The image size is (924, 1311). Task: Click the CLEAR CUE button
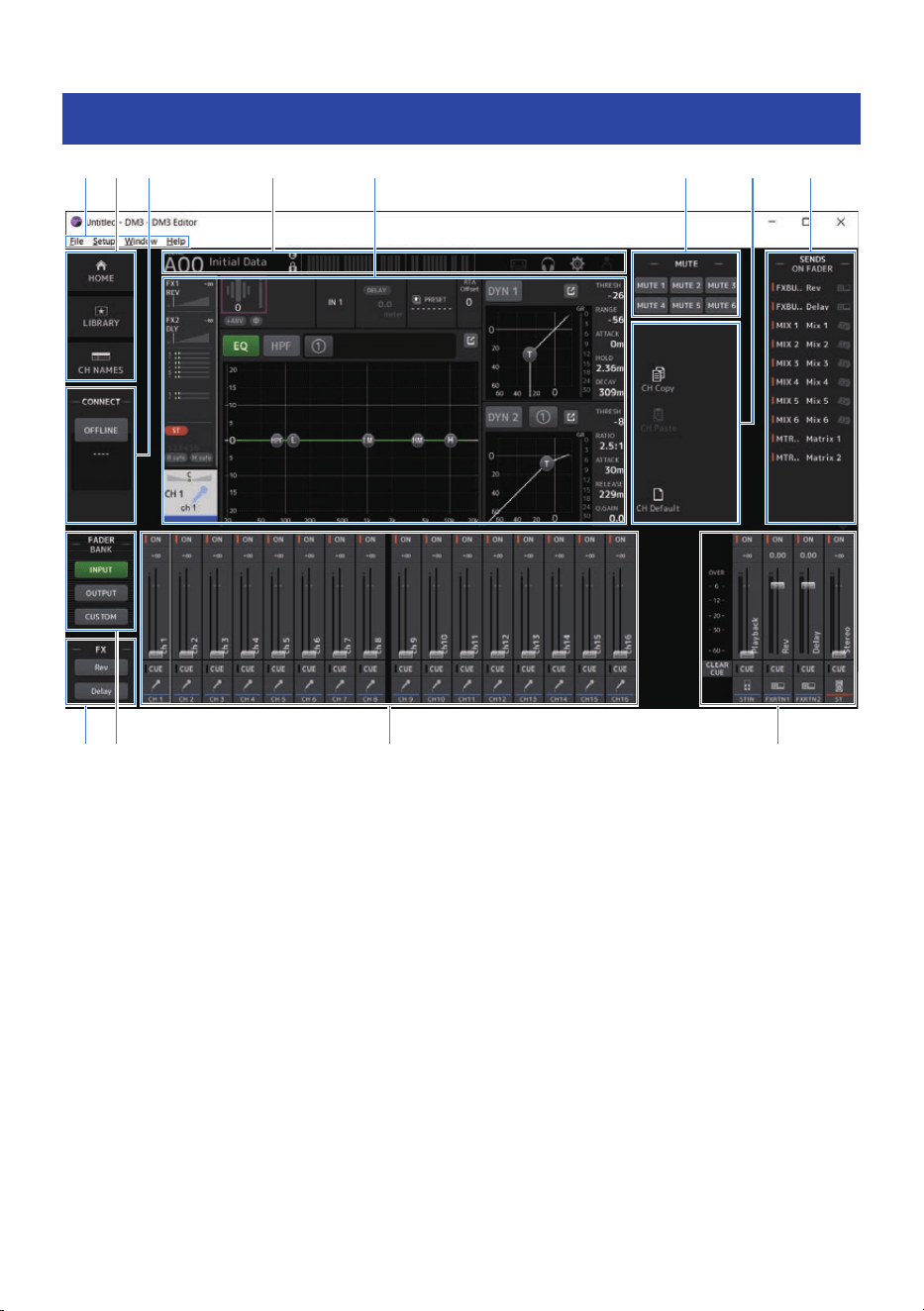tap(718, 669)
